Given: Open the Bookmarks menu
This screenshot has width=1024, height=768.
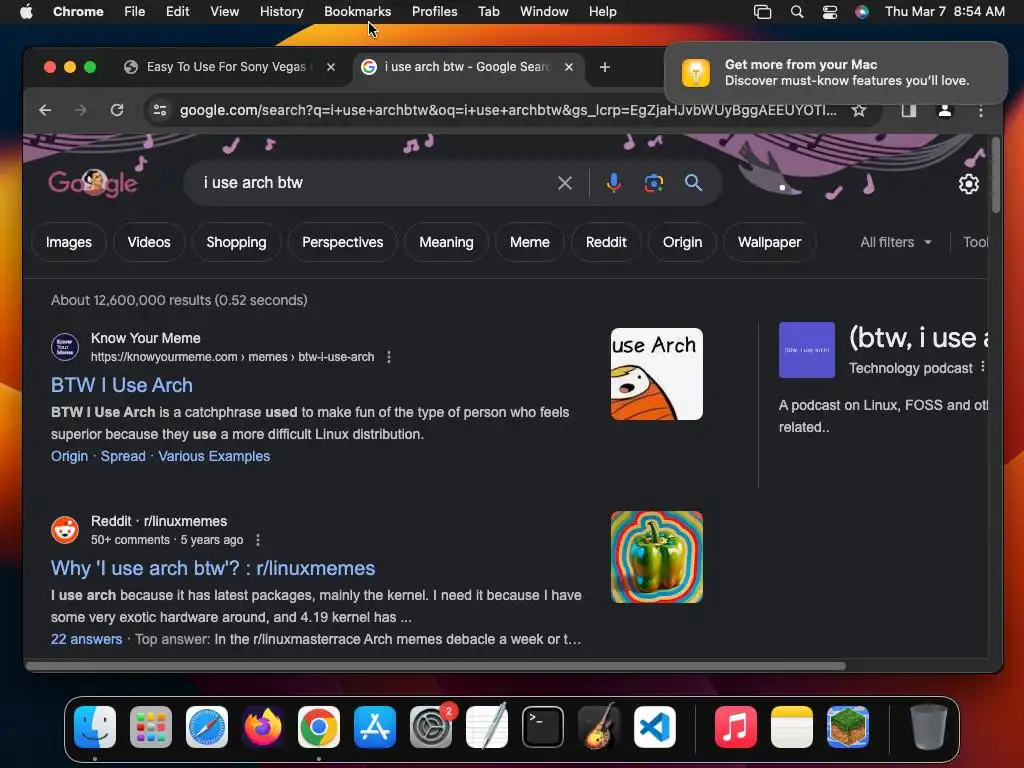Looking at the screenshot, I should coord(357,12).
